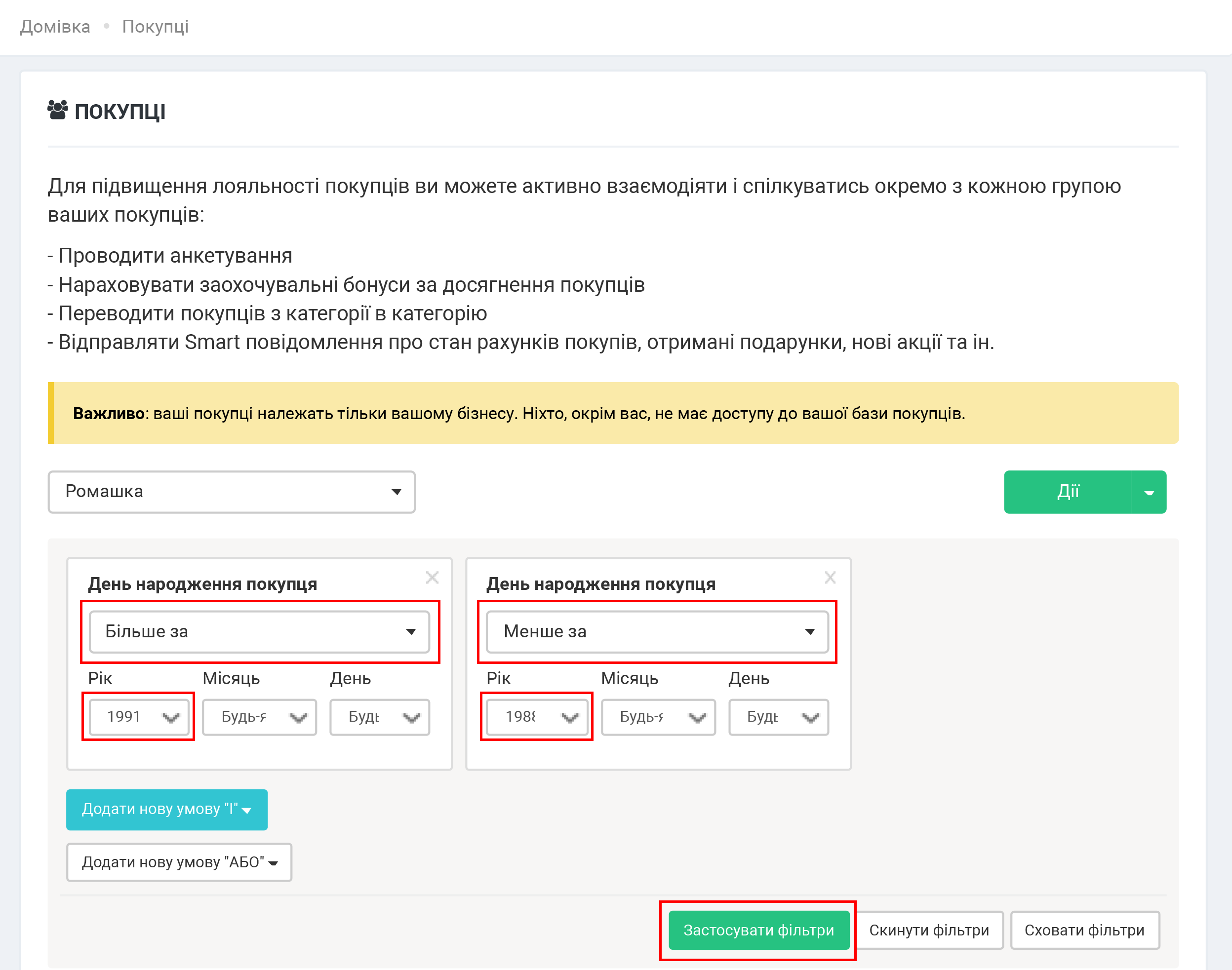Add new condition 'АБО'
This screenshot has width=1232, height=970.
coord(179,862)
